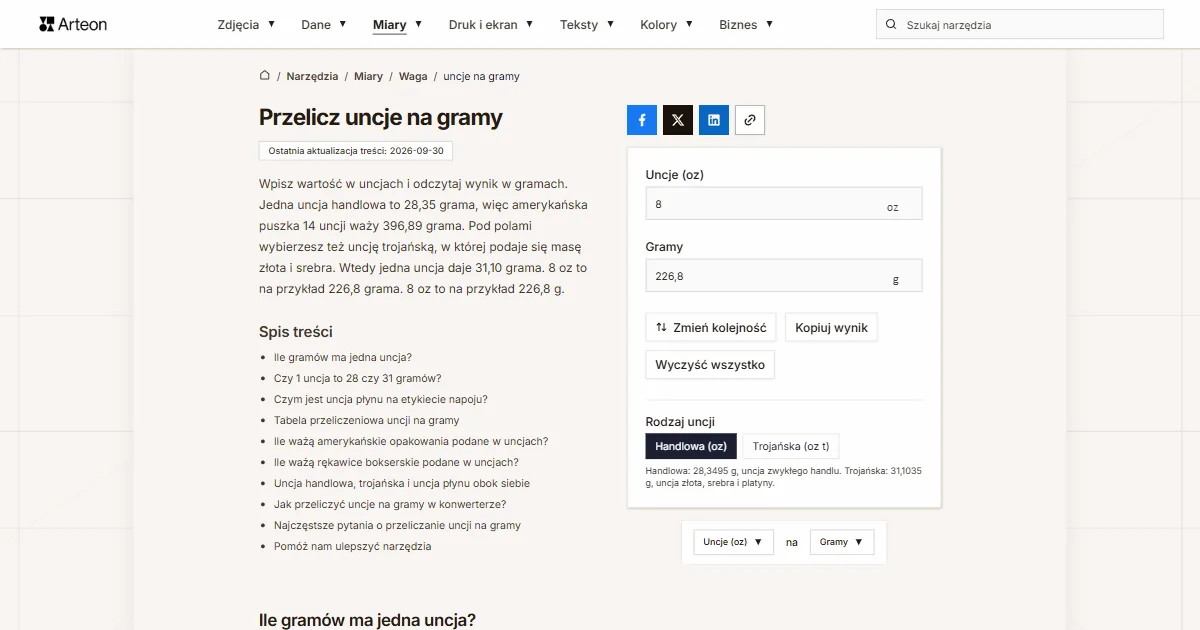
Task: Share page on X
Action: pyautogui.click(x=678, y=120)
